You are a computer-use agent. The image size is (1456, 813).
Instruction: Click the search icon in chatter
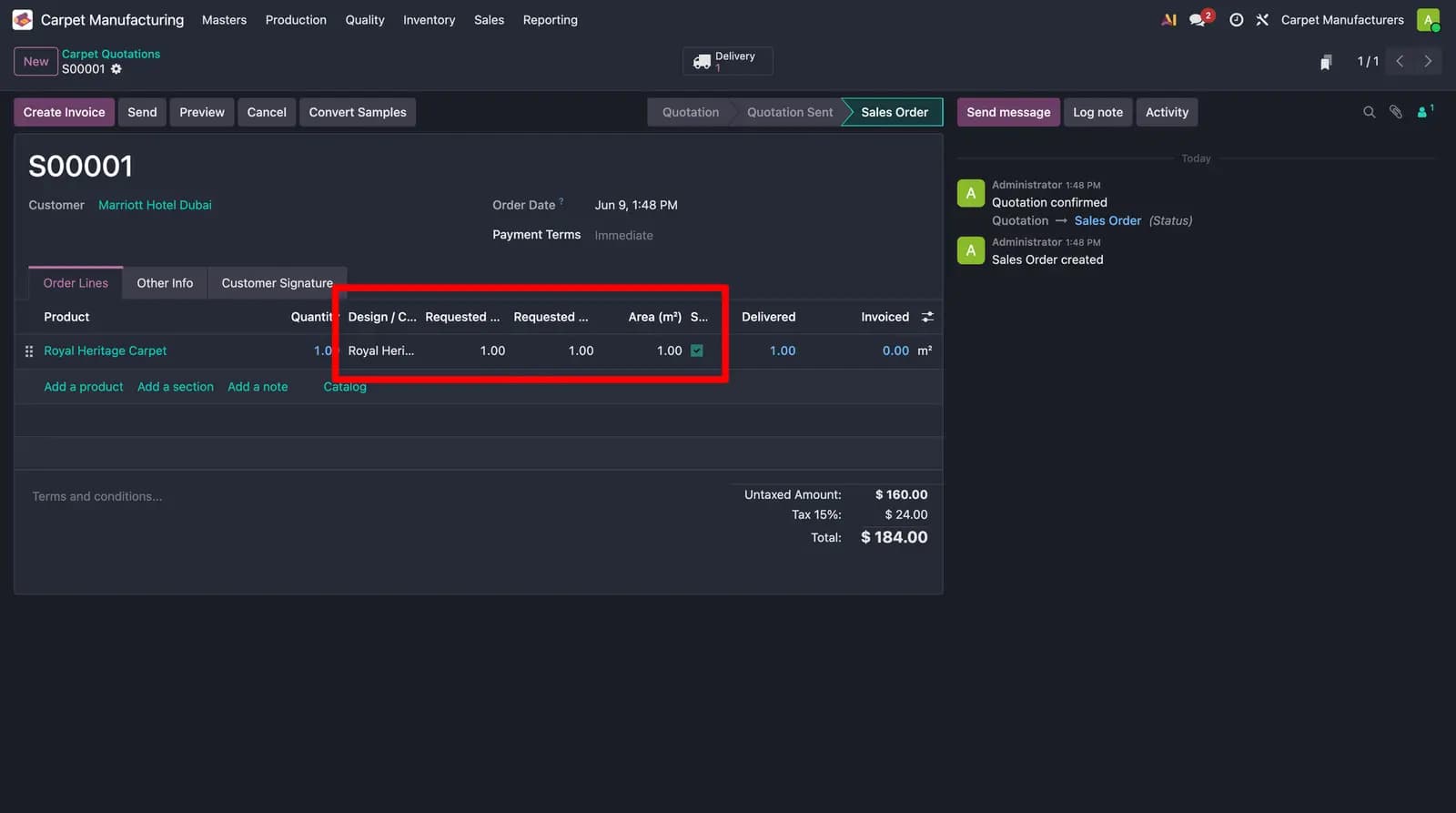pos(1369,112)
